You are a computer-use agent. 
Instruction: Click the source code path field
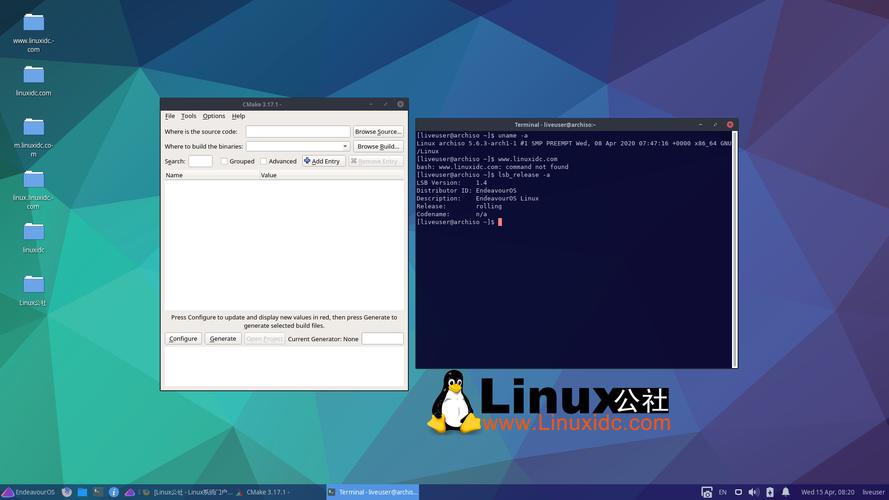point(298,132)
